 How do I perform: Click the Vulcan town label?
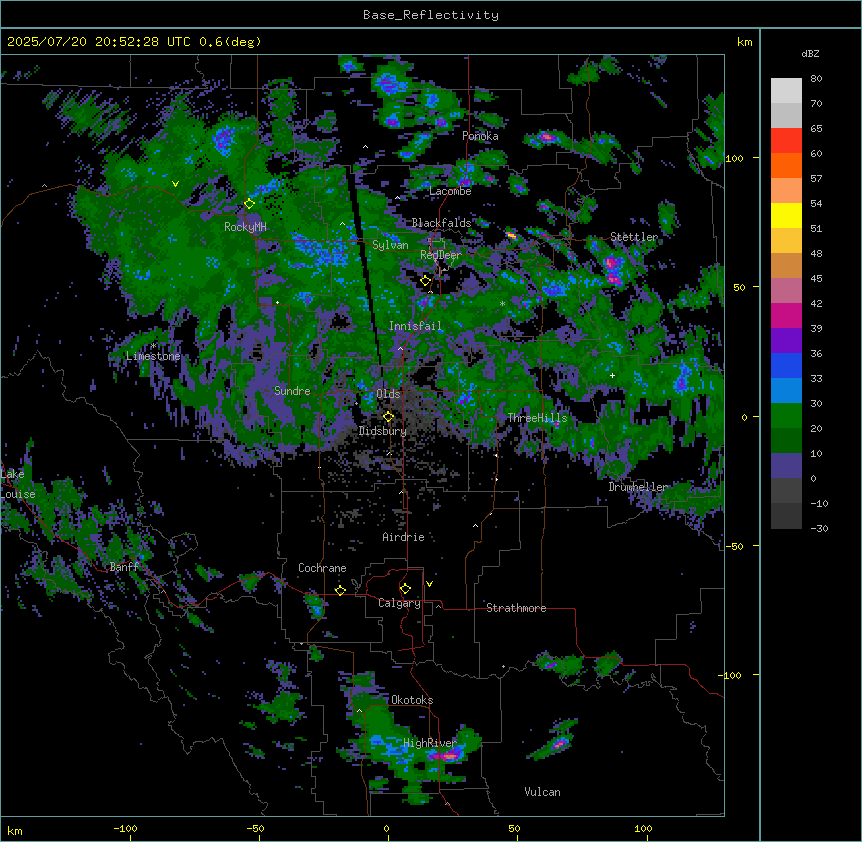pos(543,792)
